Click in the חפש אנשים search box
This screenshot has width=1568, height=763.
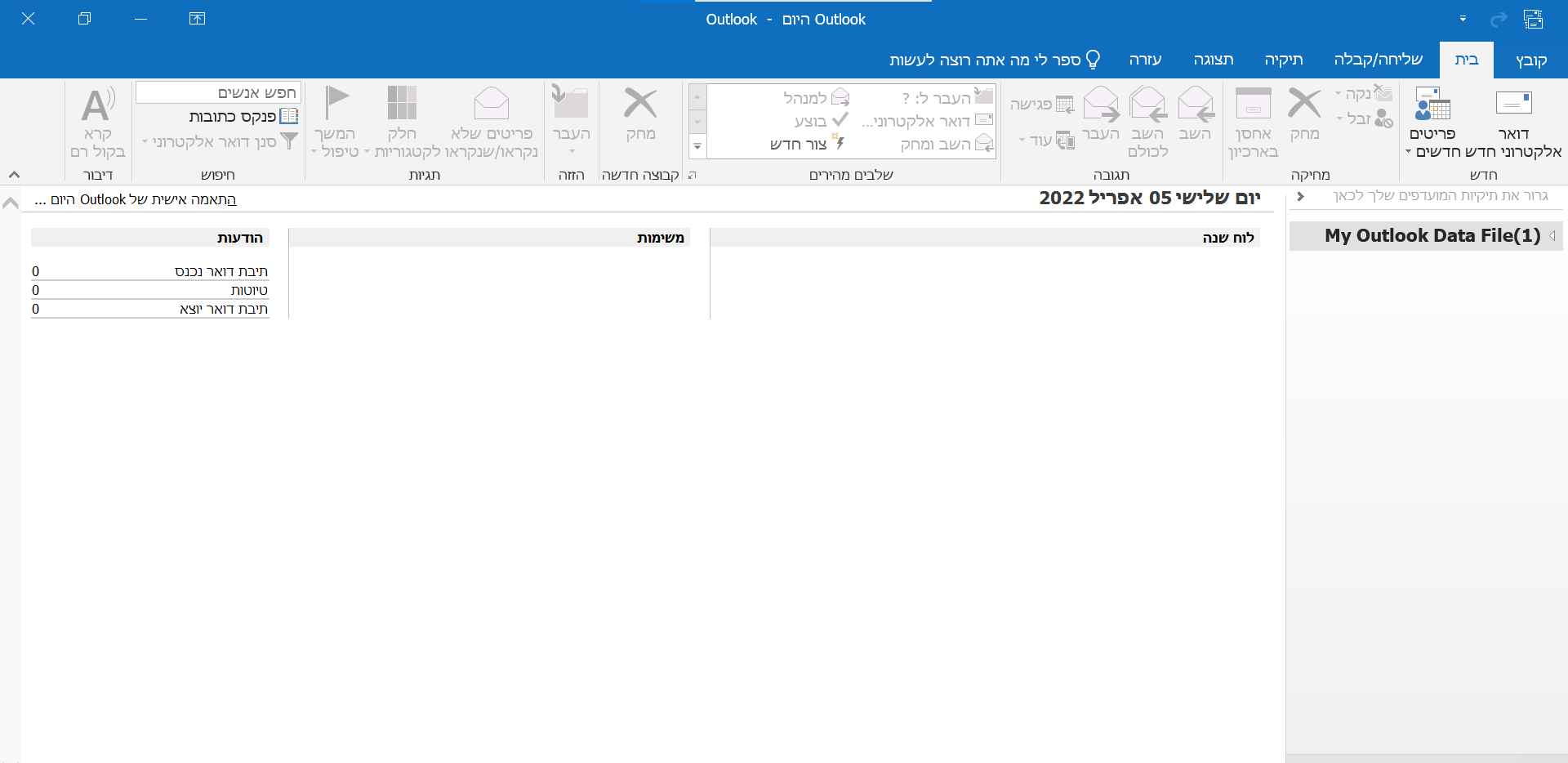click(218, 92)
